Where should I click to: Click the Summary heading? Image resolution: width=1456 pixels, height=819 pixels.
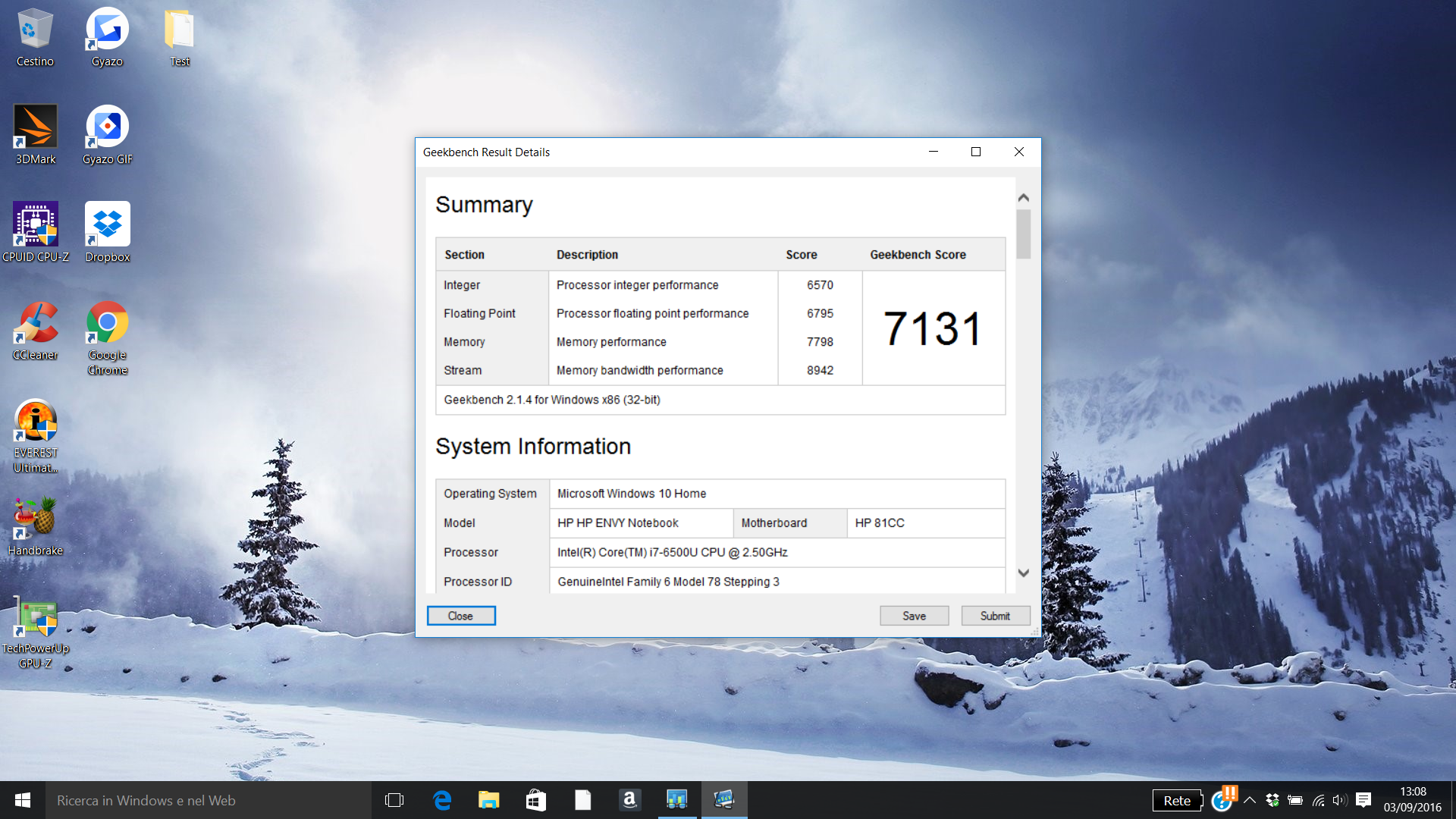click(x=484, y=205)
